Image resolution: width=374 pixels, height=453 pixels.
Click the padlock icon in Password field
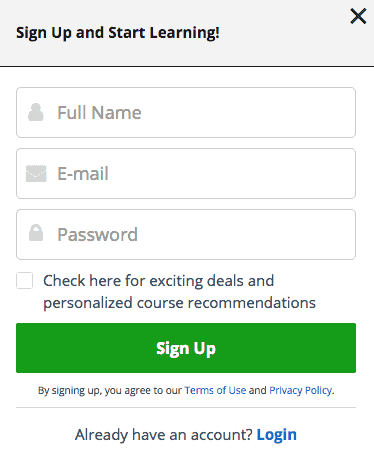coord(36,233)
